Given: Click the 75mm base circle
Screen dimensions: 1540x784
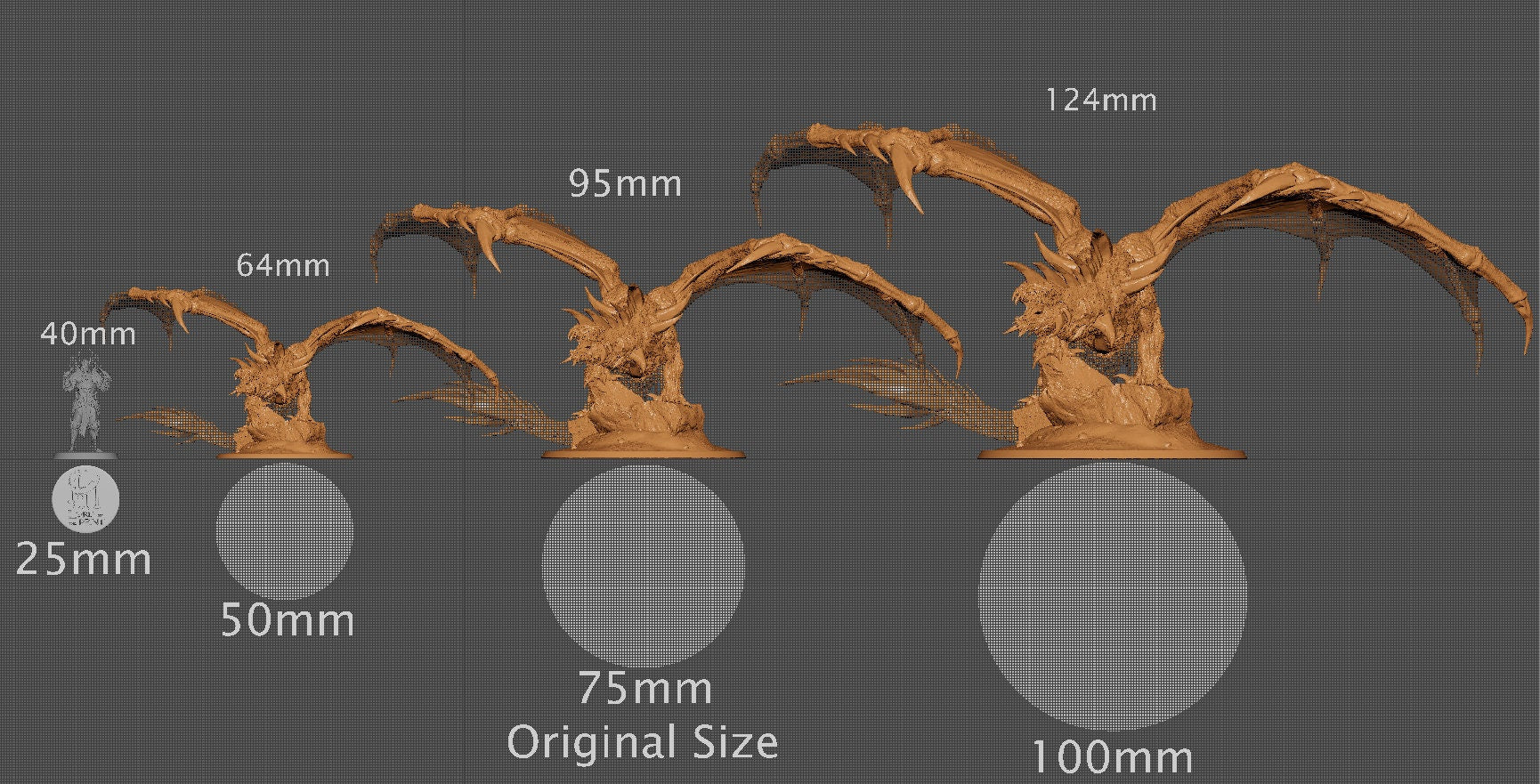Looking at the screenshot, I should (x=644, y=564).
